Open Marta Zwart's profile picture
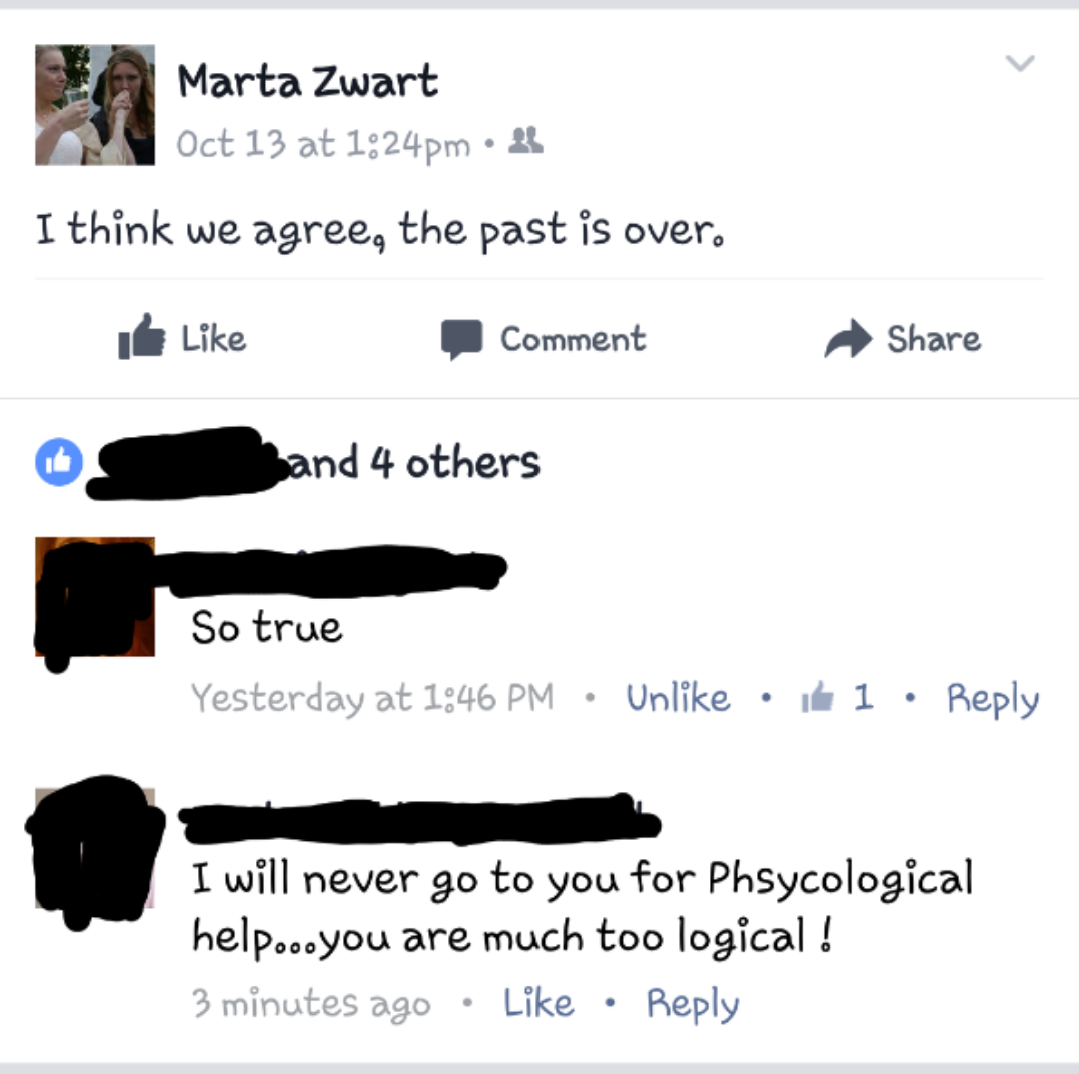Screen dimensions: 1079x1074 [x=95, y=105]
